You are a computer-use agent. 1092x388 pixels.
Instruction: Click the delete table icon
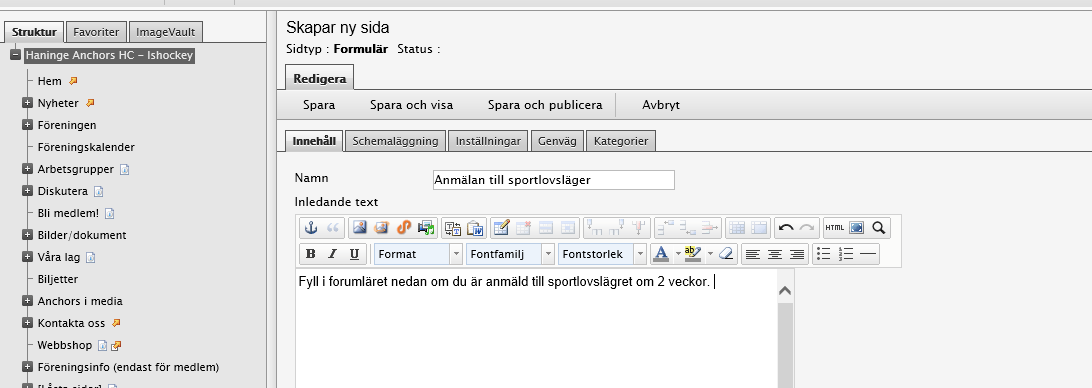pyautogui.click(x=523, y=228)
